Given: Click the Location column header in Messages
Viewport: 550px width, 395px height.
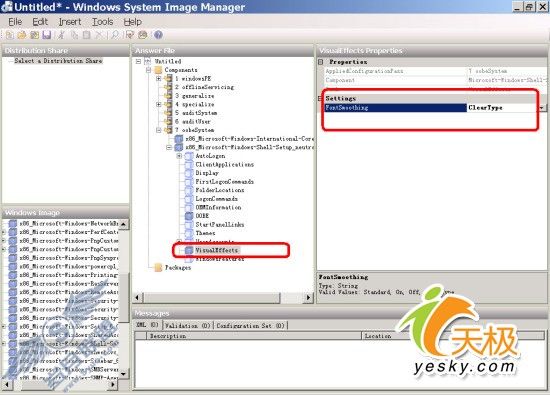Looking at the screenshot, I should click(x=453, y=336).
